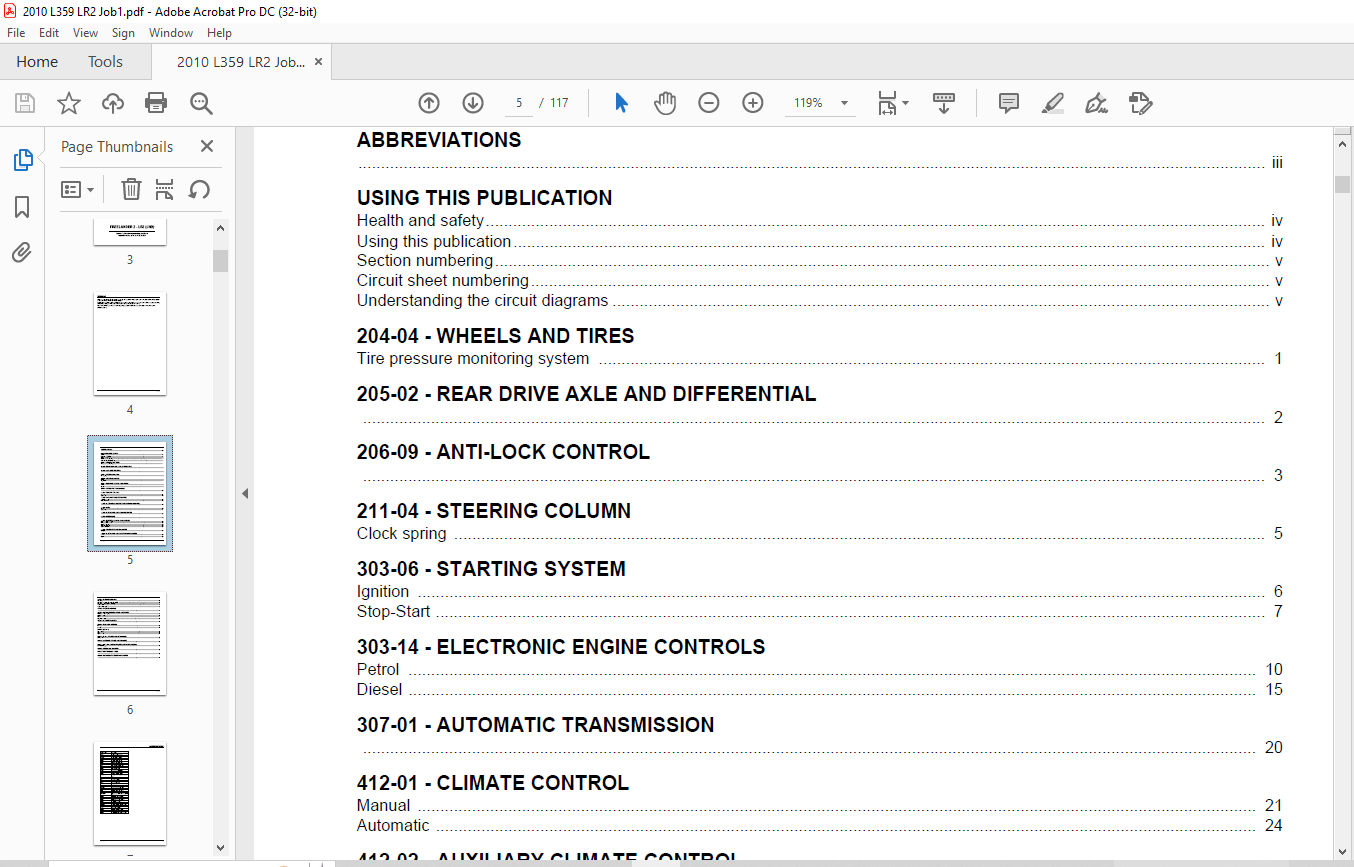Open the Window menu
The image size is (1354, 867).
click(x=171, y=33)
